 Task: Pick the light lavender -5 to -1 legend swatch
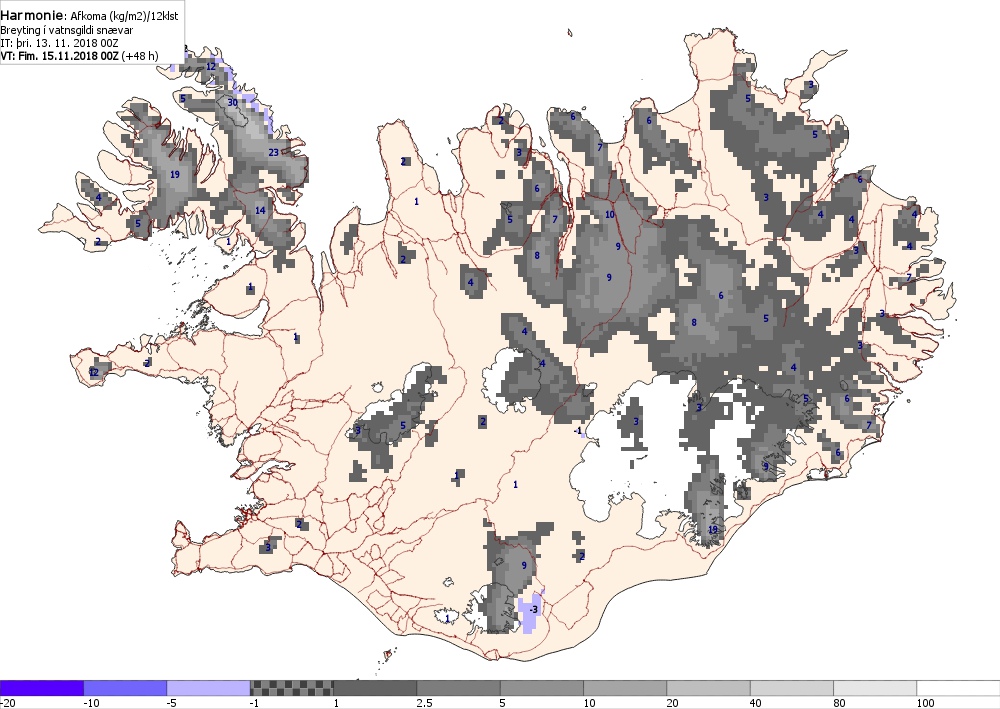[209, 688]
